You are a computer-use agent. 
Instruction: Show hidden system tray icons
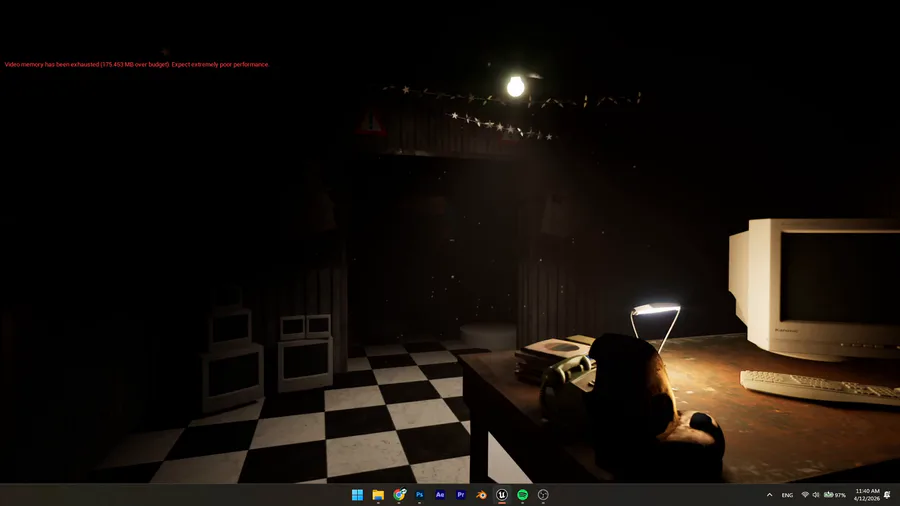(x=769, y=495)
